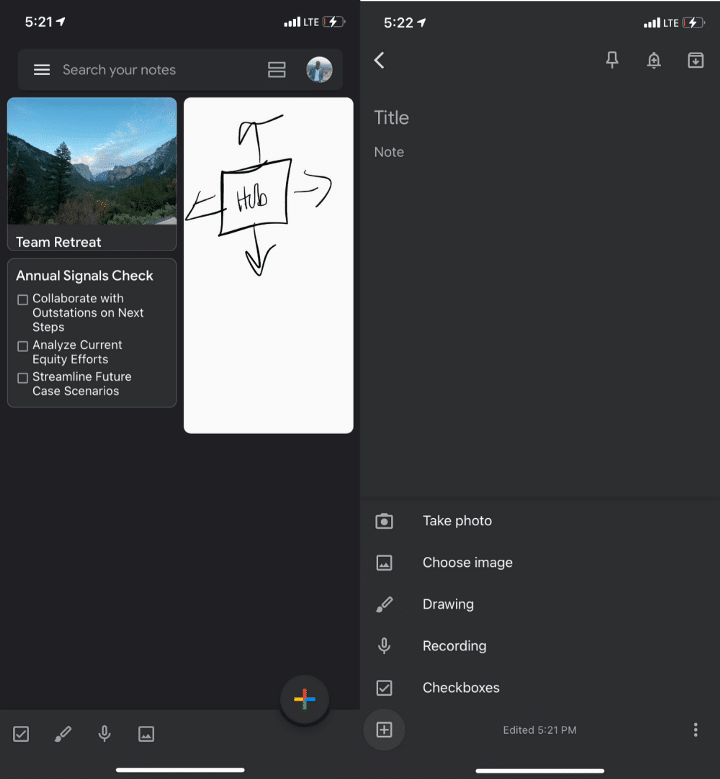Open the hamburger main menu
The width and height of the screenshot is (720, 779).
pos(41,70)
